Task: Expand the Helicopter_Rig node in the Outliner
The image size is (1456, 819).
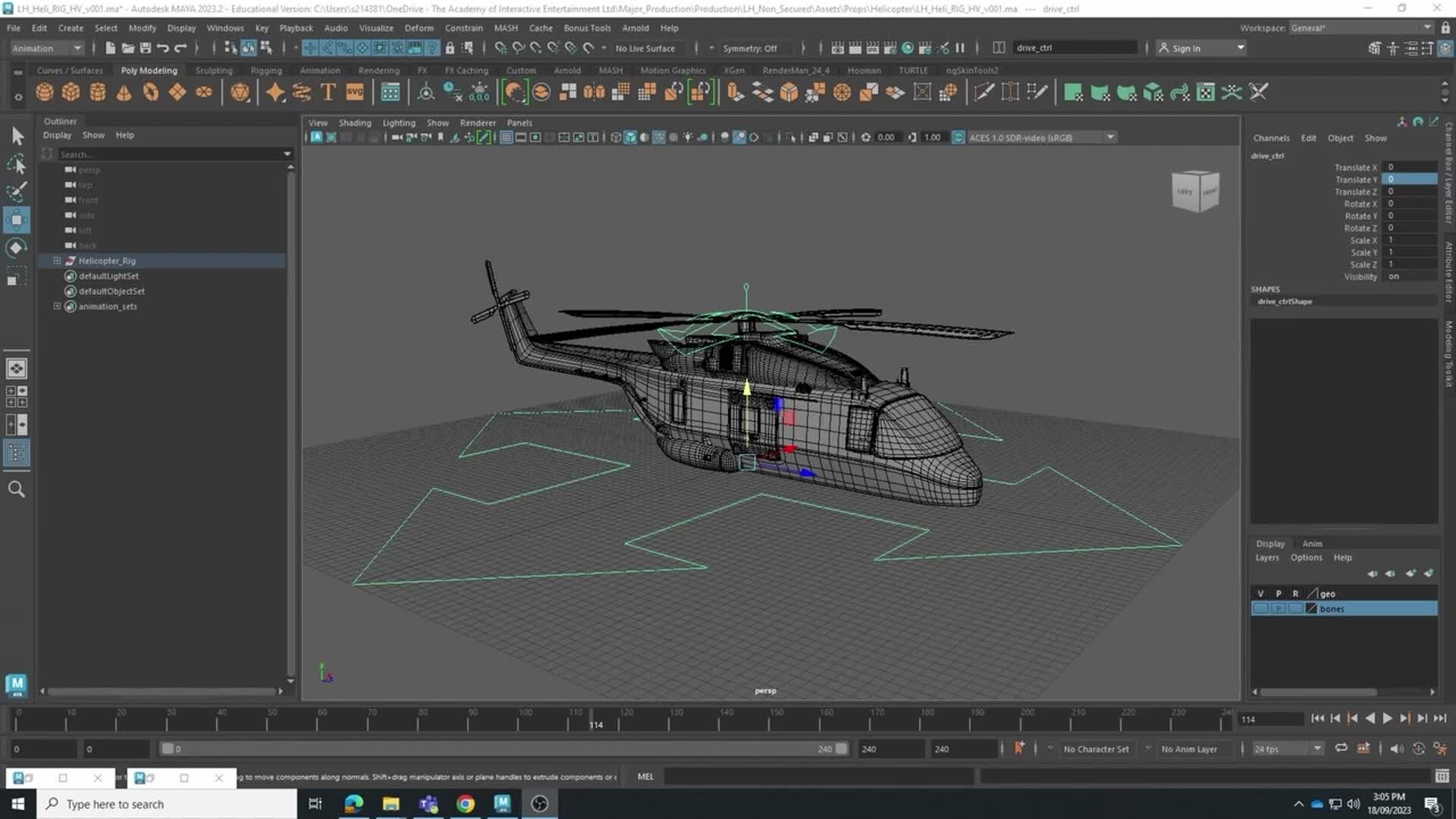Action: click(58, 260)
